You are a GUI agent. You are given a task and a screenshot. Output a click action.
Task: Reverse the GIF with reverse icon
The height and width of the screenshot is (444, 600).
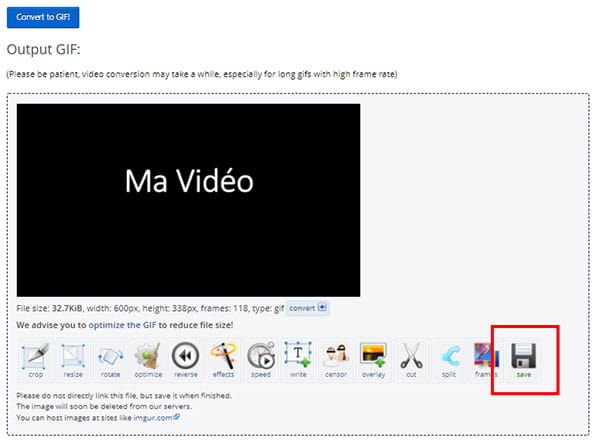tap(185, 360)
